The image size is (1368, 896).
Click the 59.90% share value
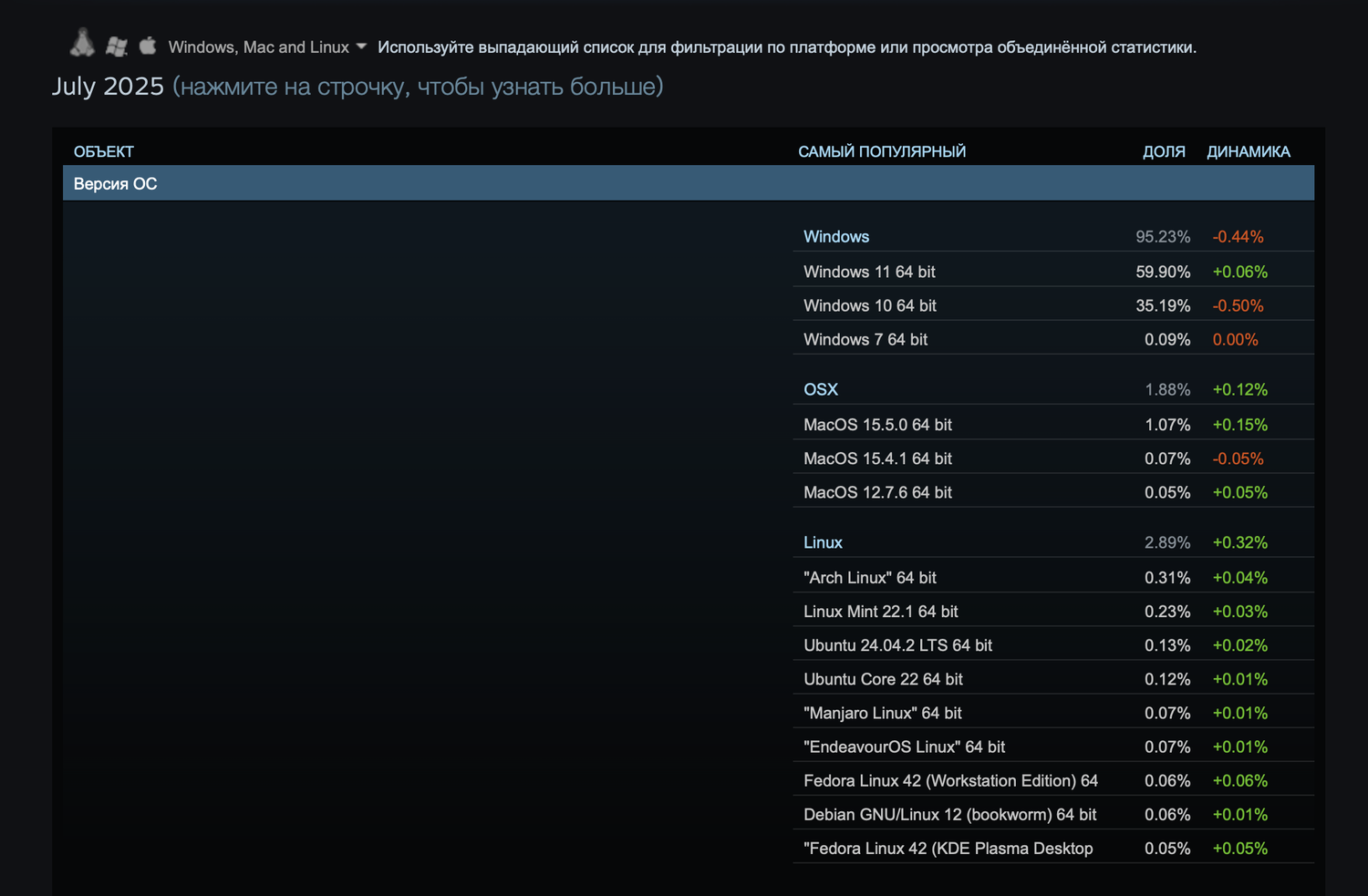pyautogui.click(x=1163, y=272)
